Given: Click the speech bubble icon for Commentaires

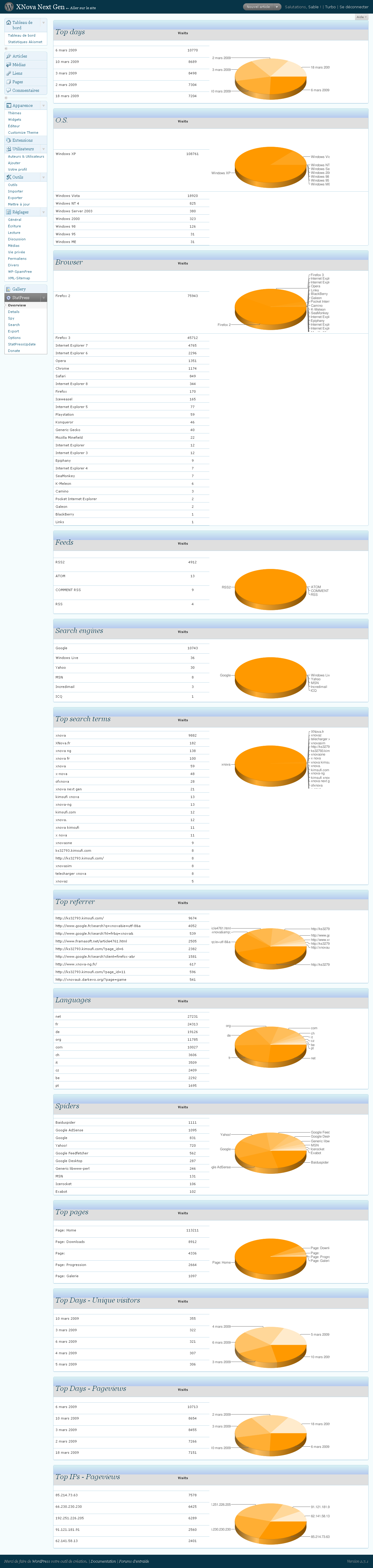Looking at the screenshot, I should point(9,90).
